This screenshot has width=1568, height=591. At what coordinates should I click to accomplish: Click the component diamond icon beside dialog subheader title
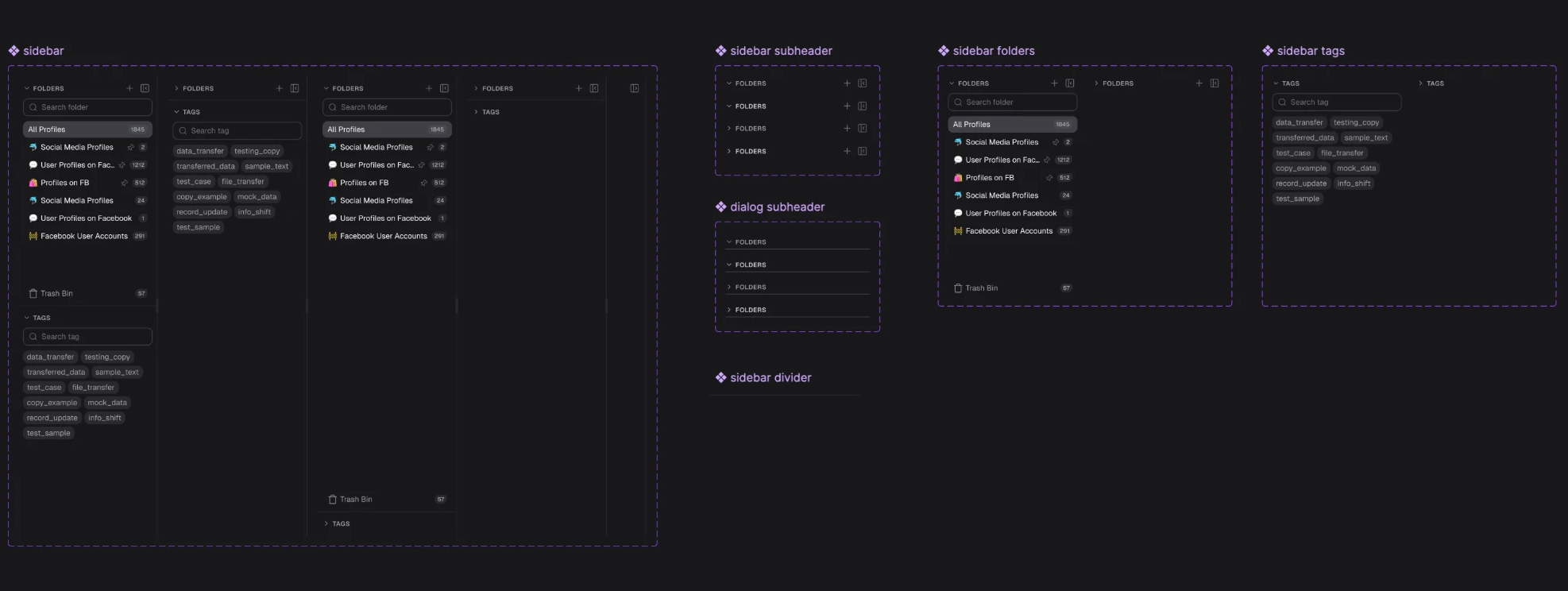click(720, 207)
